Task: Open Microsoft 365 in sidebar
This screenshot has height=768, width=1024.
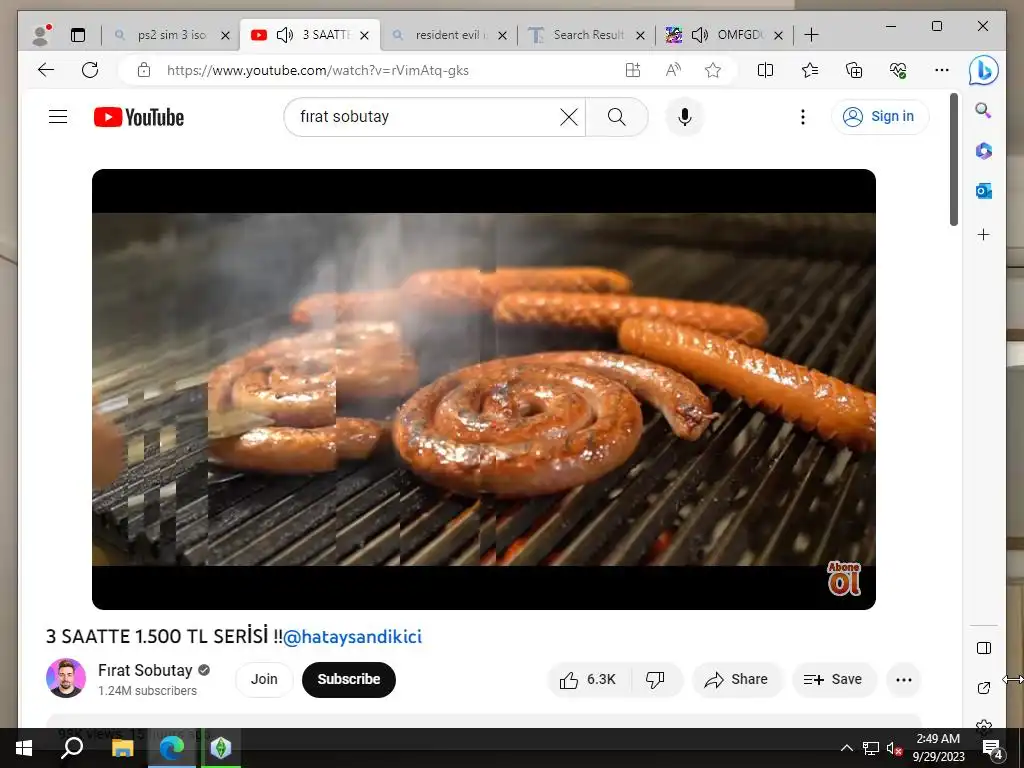Action: pyautogui.click(x=984, y=151)
